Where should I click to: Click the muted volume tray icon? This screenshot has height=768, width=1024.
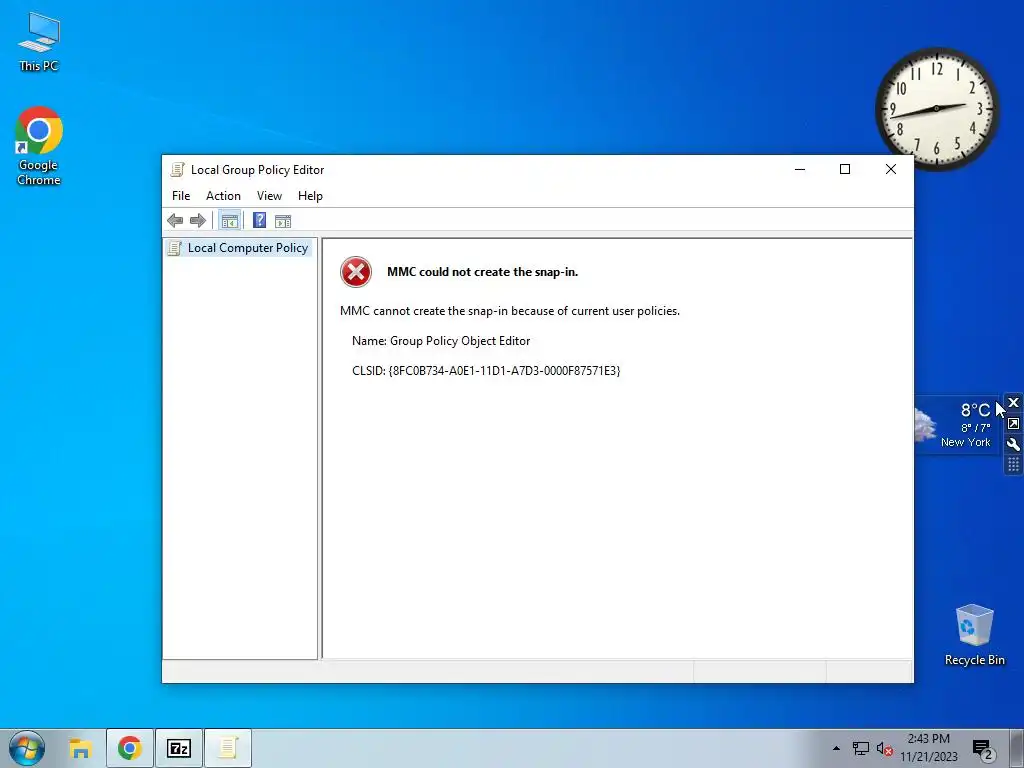pos(885,748)
